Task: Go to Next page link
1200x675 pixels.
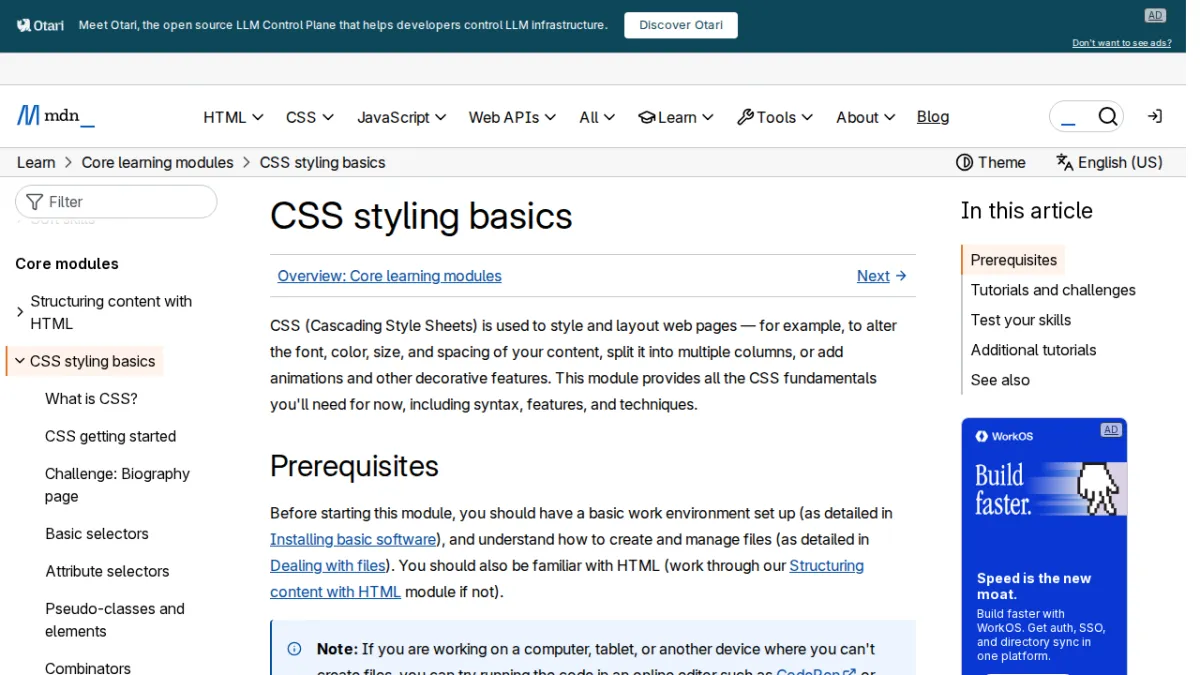Action: point(881,276)
